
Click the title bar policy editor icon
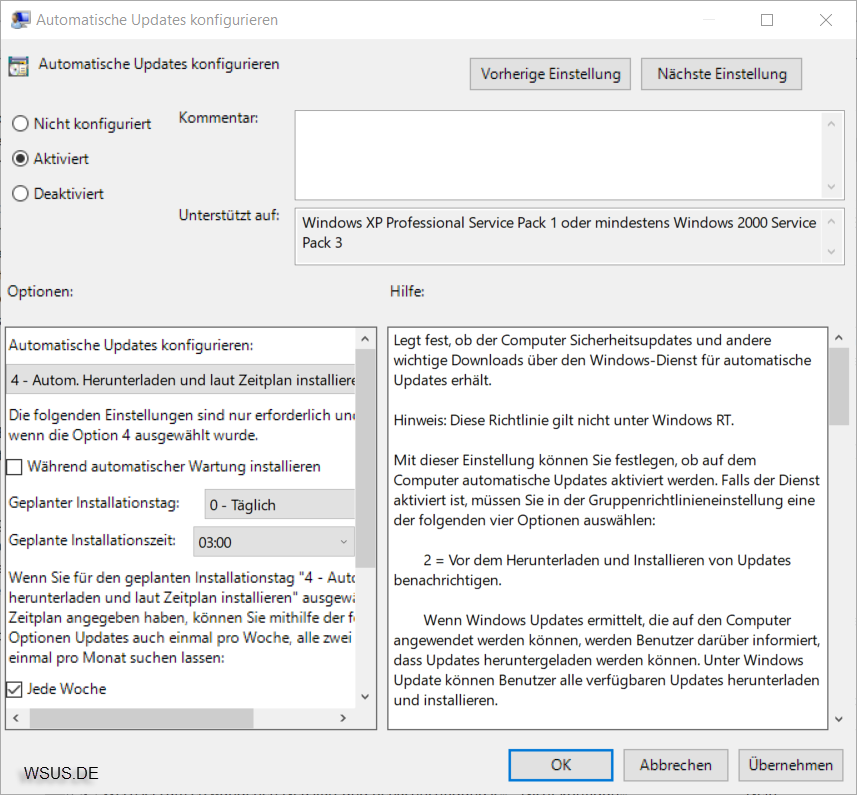(21, 20)
